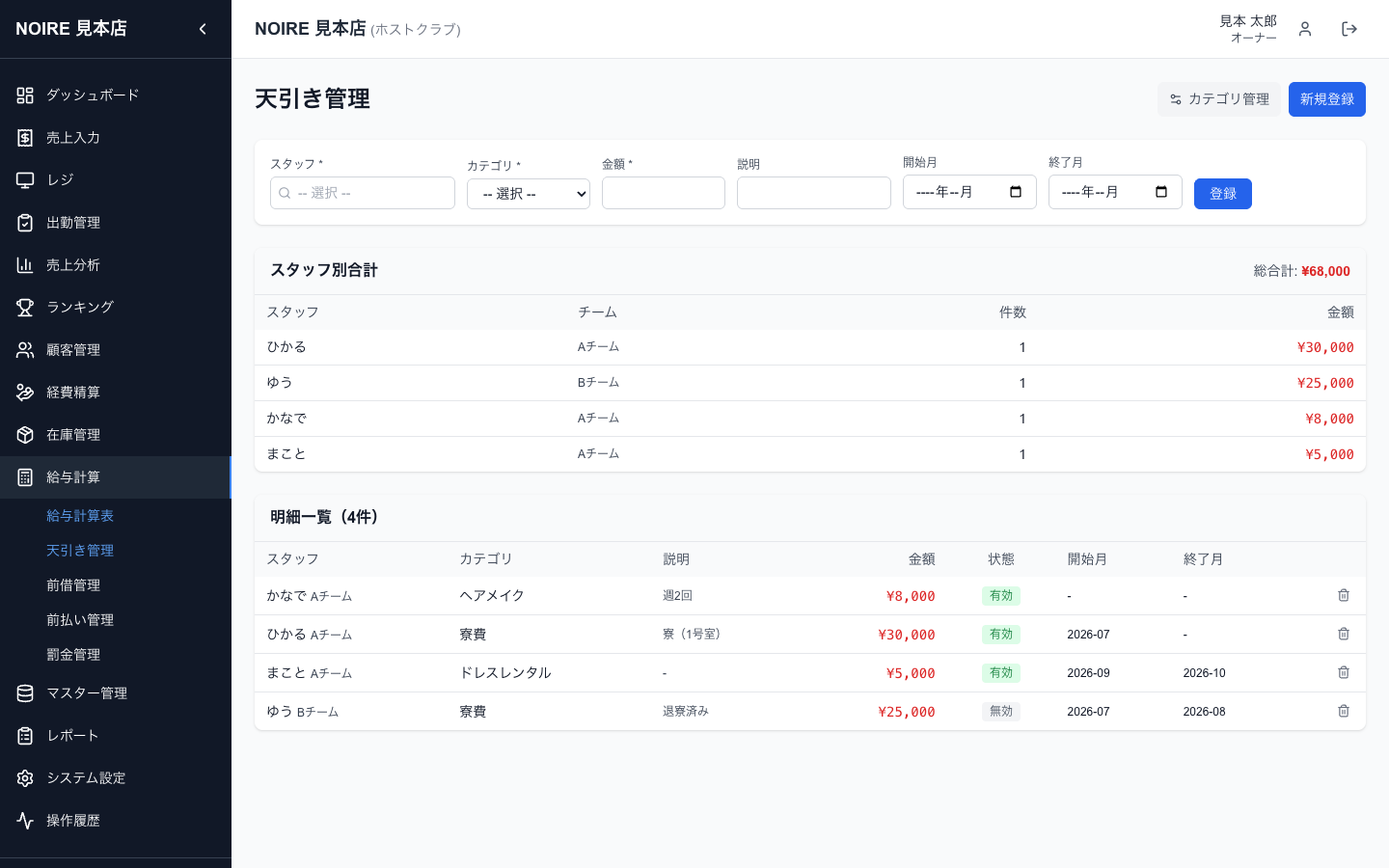
Task: Focus the 説明 input field
Action: coord(814,193)
